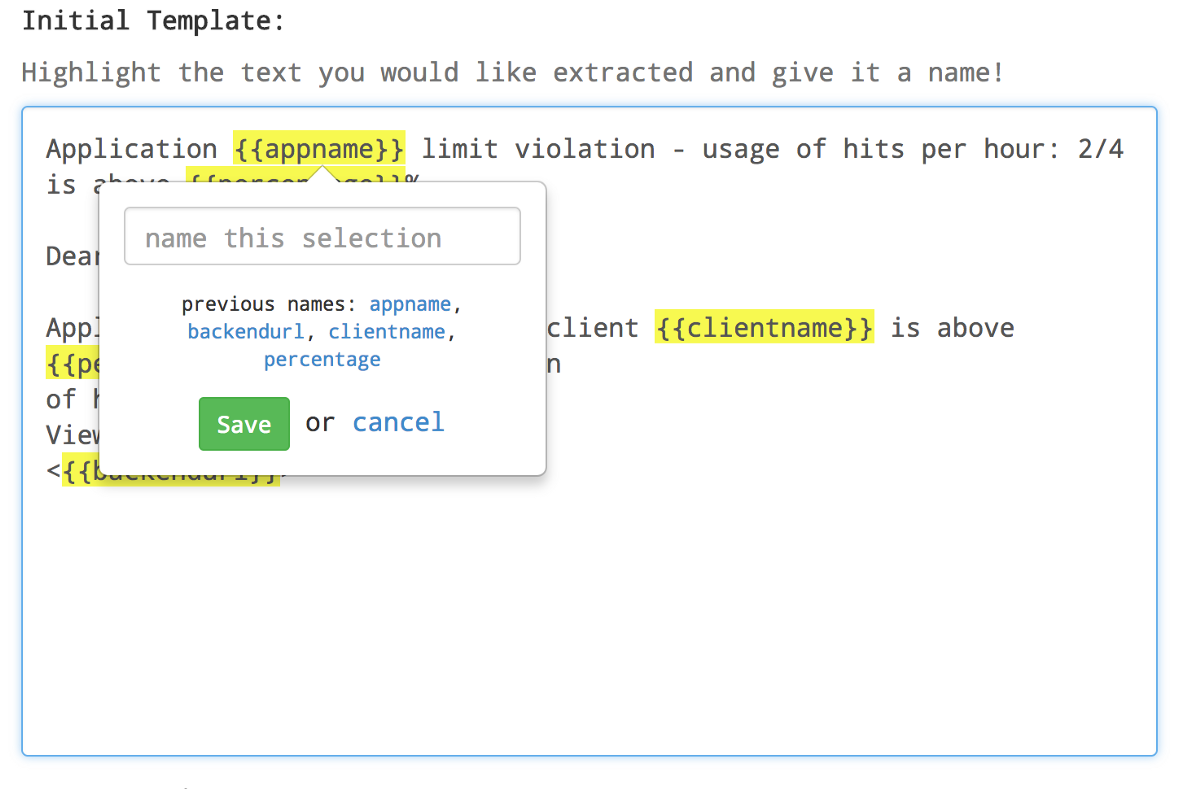Image resolution: width=1200 pixels, height=789 pixels.
Task: Click "is above" after the {{clientname}} token
Action: (x=952, y=328)
